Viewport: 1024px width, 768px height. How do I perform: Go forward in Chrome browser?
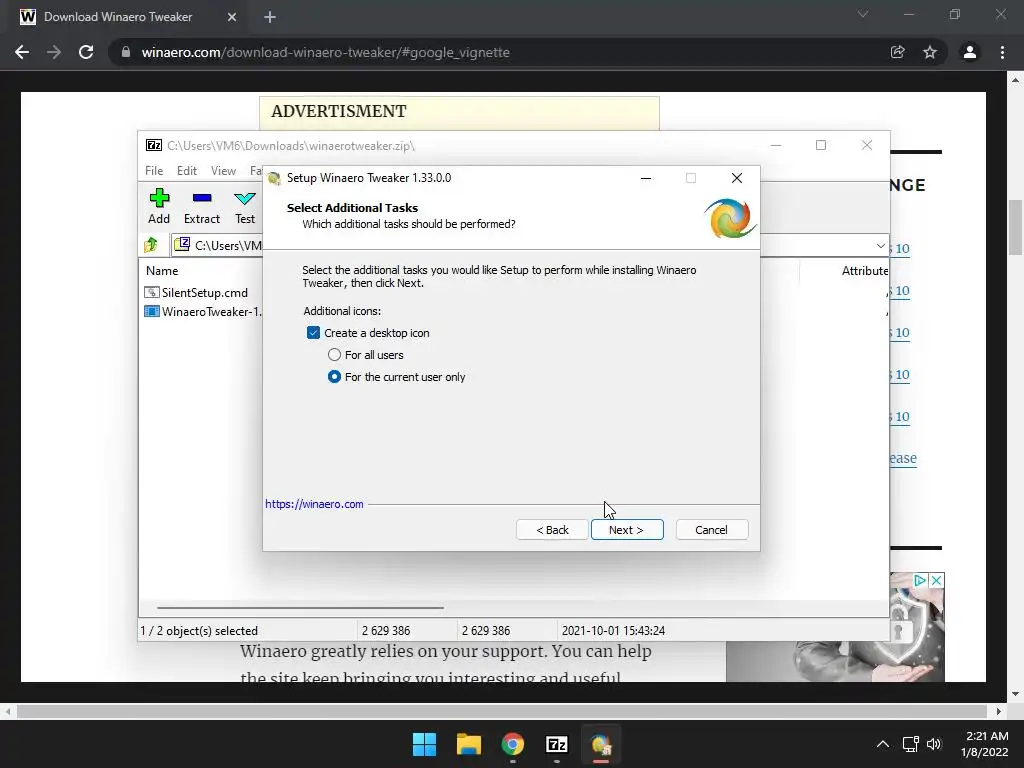click(54, 52)
